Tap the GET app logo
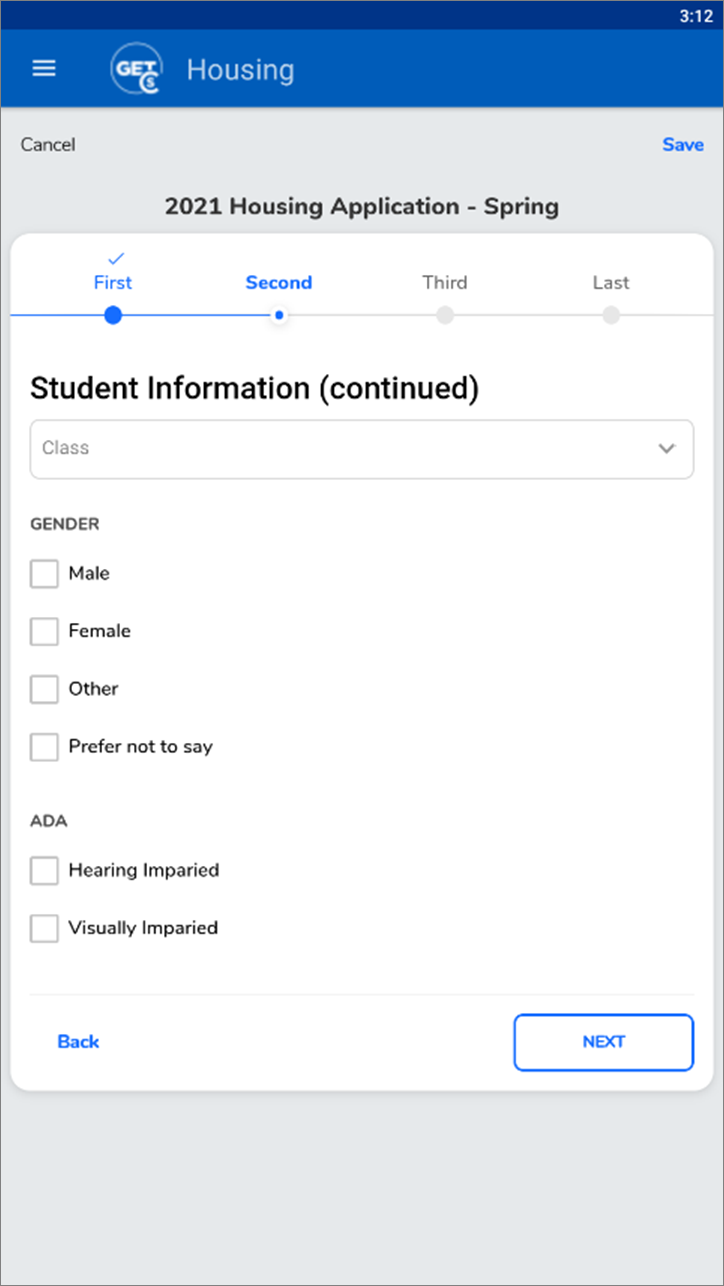This screenshot has height=1286, width=724. pyautogui.click(x=135, y=69)
